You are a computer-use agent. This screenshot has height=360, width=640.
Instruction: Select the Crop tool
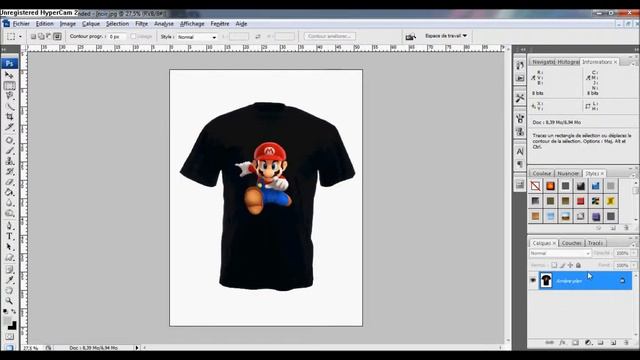9,117
